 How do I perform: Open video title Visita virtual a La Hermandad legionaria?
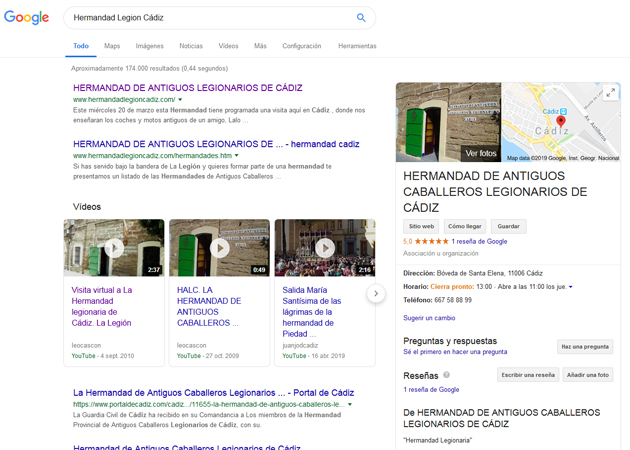click(102, 306)
